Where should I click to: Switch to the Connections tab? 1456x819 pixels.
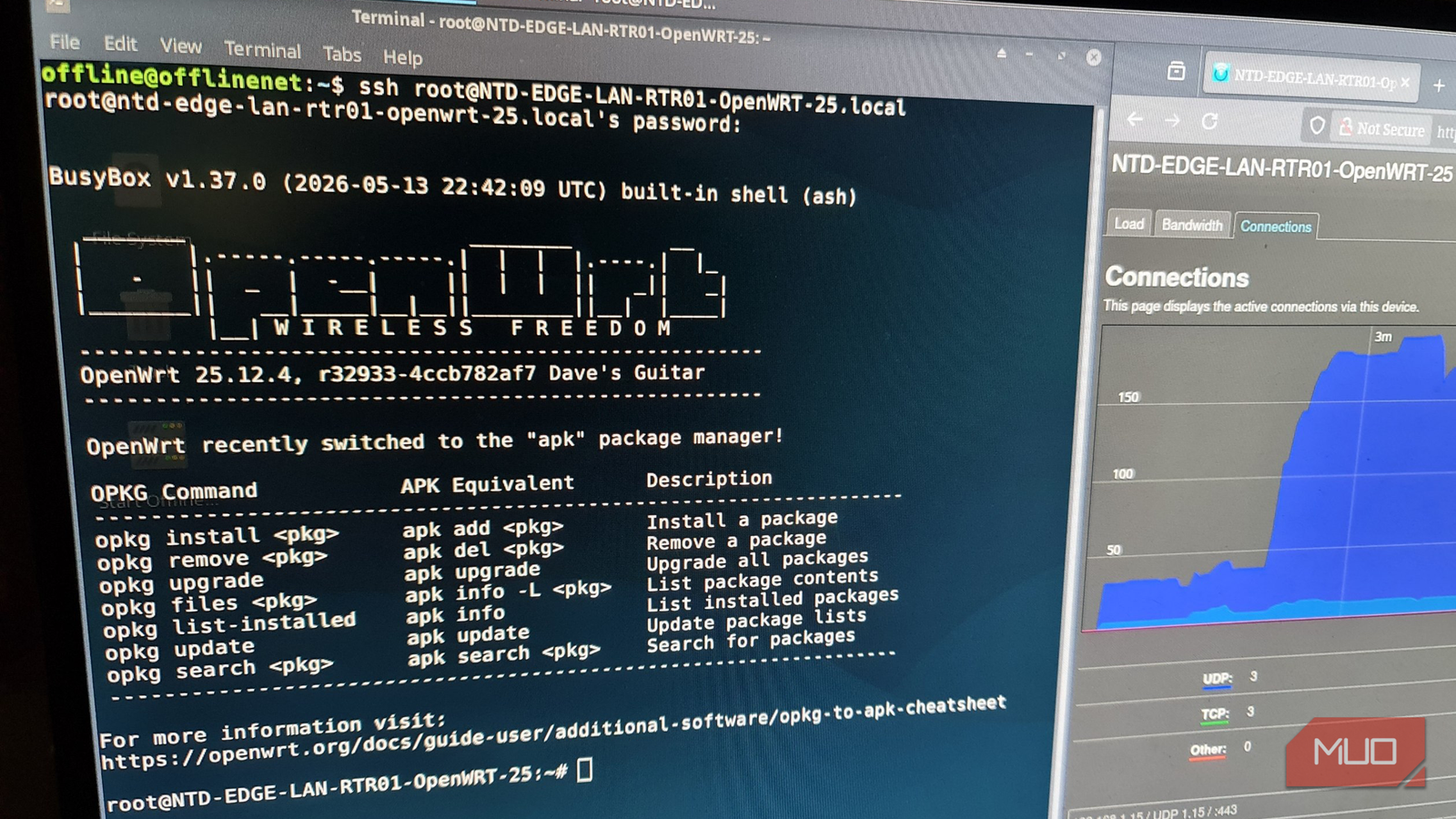coord(1276,227)
